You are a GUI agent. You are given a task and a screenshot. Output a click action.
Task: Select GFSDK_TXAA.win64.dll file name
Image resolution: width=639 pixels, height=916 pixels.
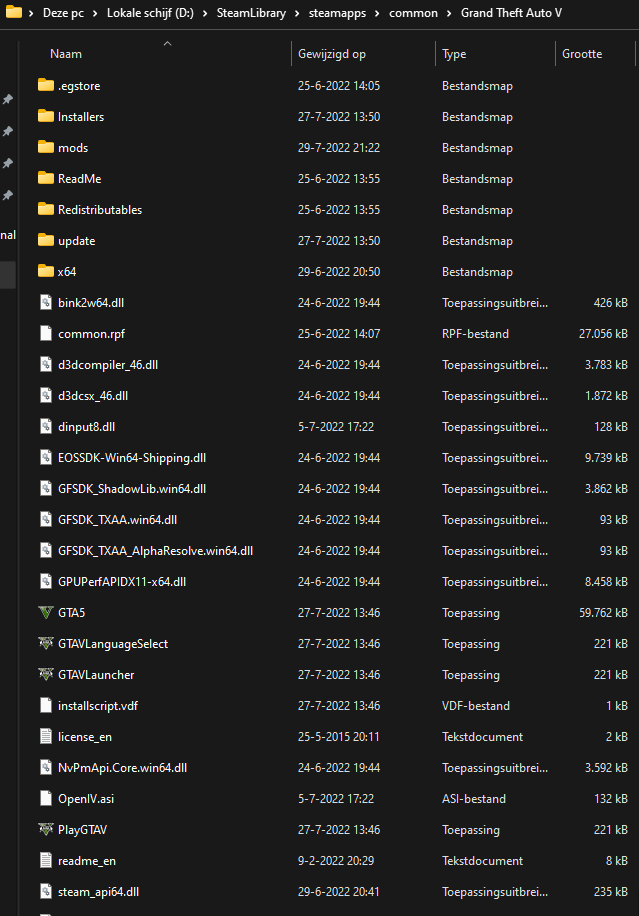coord(117,519)
